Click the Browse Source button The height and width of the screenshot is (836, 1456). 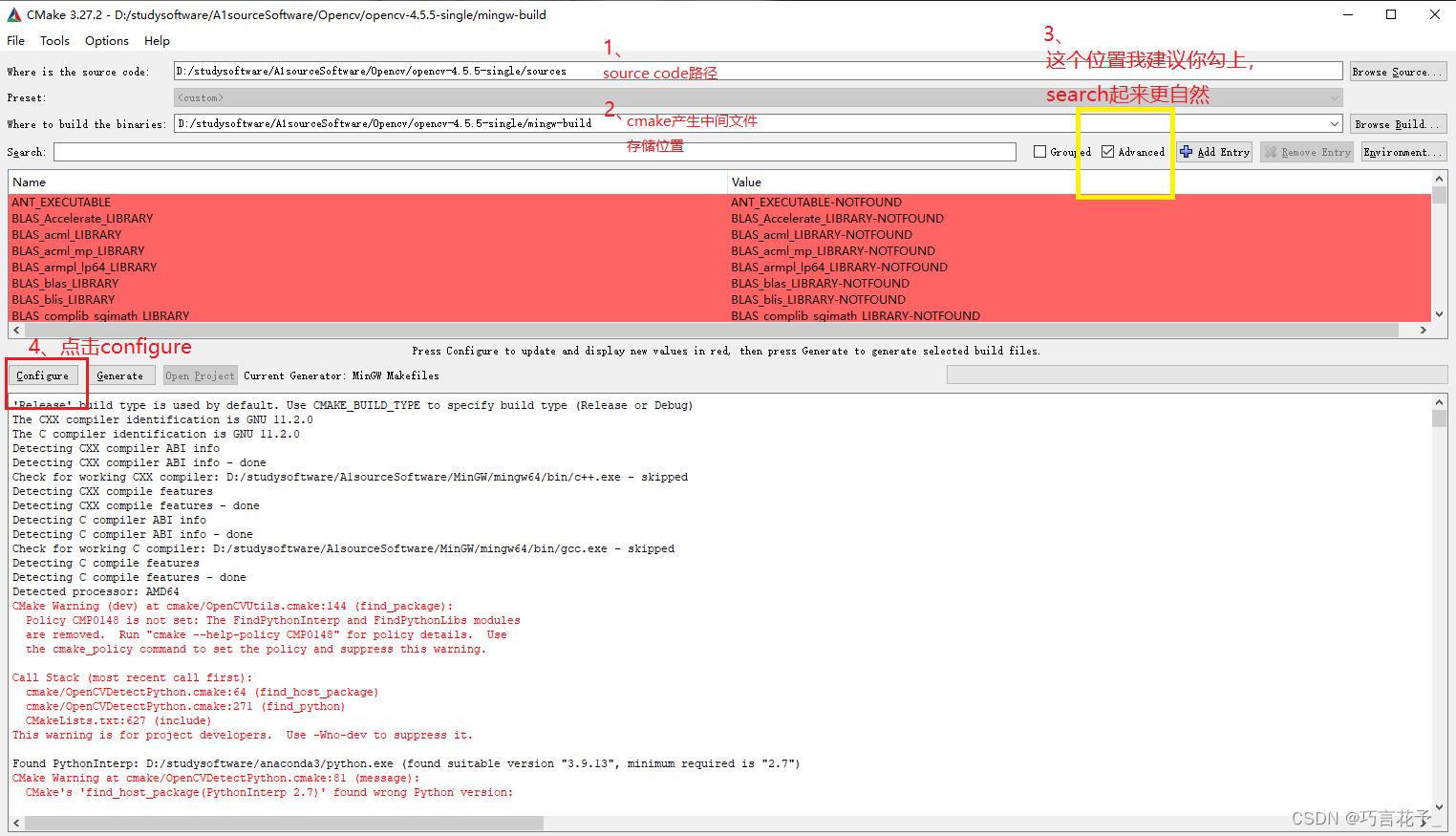1398,72
